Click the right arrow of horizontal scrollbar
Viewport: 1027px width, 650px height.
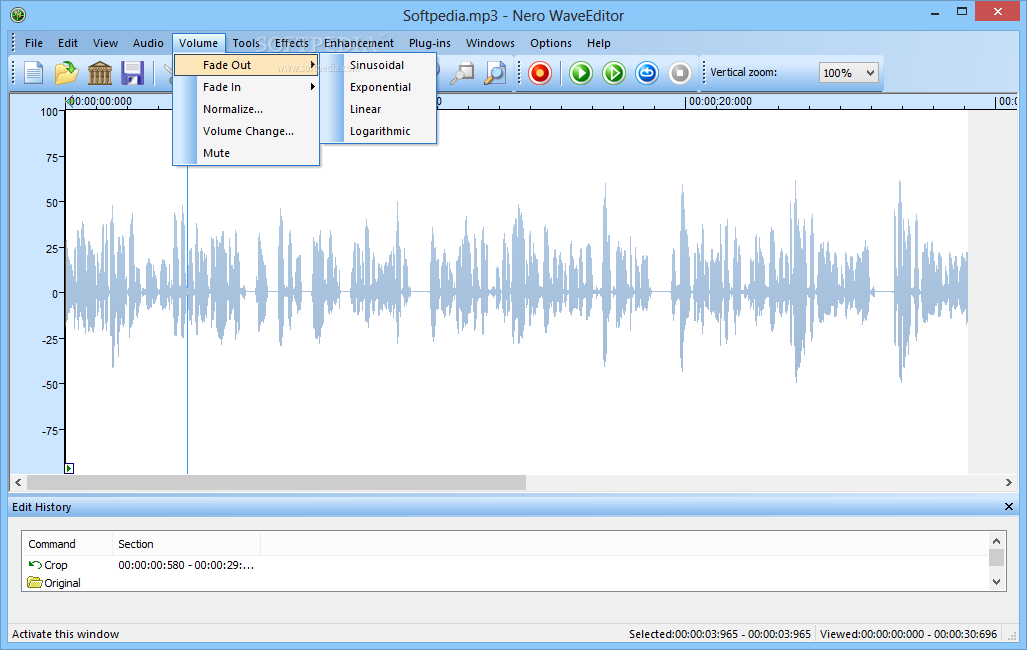1009,482
